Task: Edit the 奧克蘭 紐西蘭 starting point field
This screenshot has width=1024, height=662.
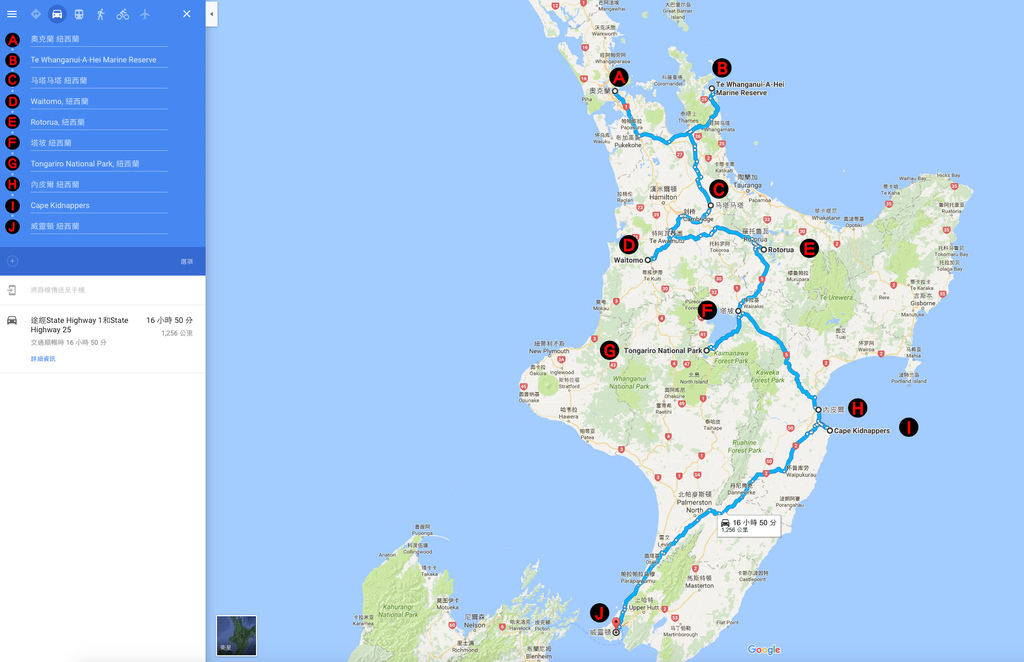Action: 99,39
